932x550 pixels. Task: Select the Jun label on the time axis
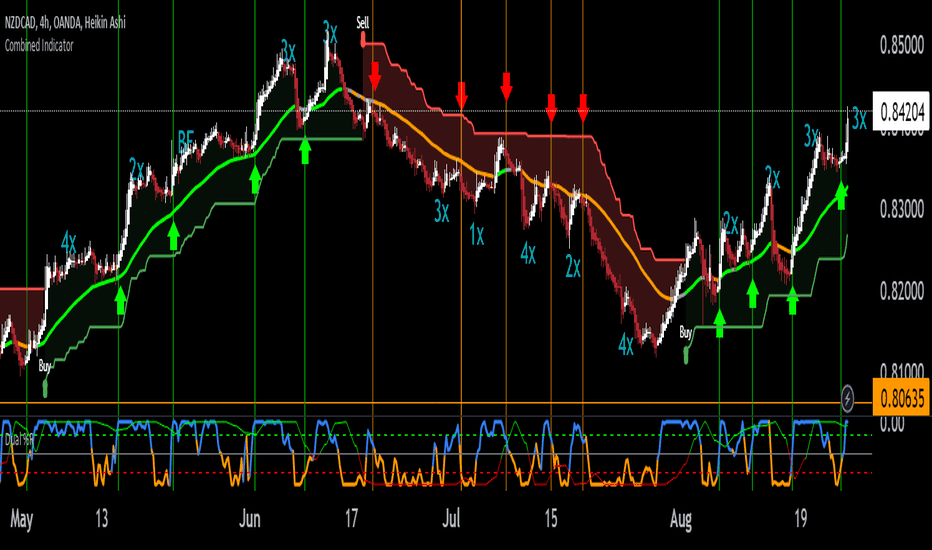pyautogui.click(x=250, y=518)
